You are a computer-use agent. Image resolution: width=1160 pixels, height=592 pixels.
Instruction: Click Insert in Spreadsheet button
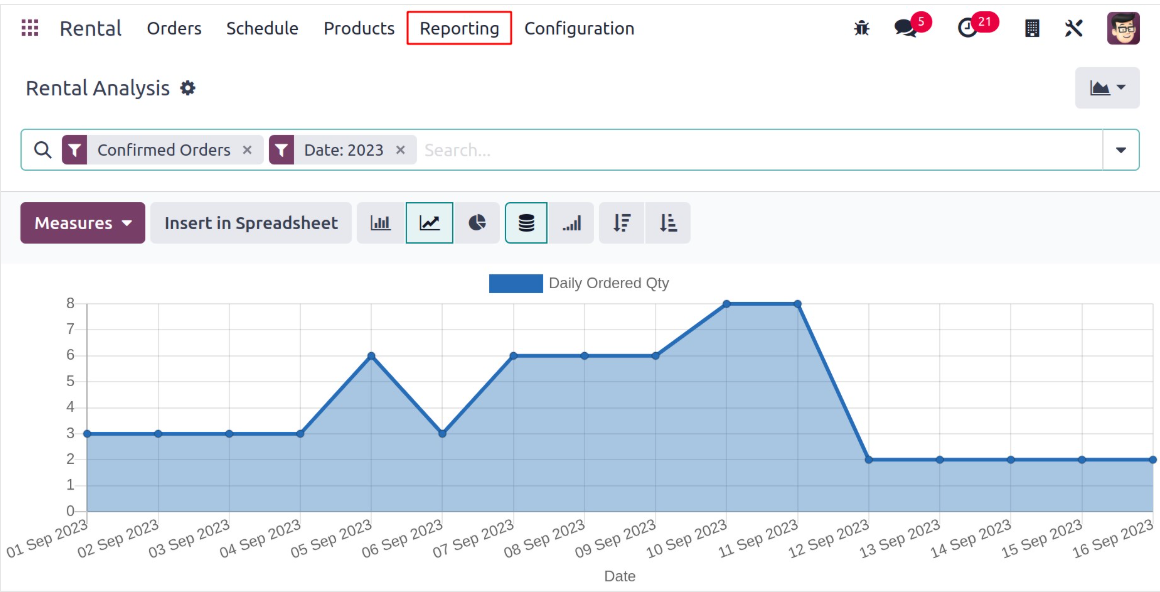point(251,223)
